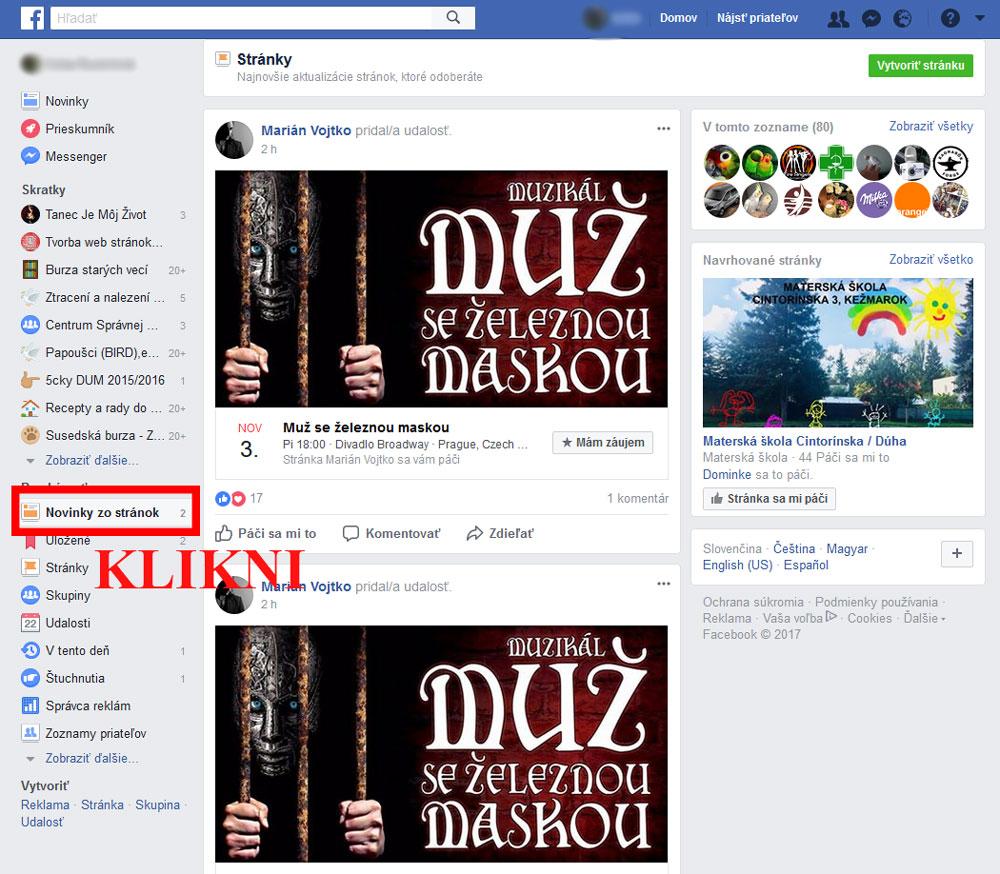Switch language to English (US)
This screenshot has height=874, width=1000.
coord(737,565)
